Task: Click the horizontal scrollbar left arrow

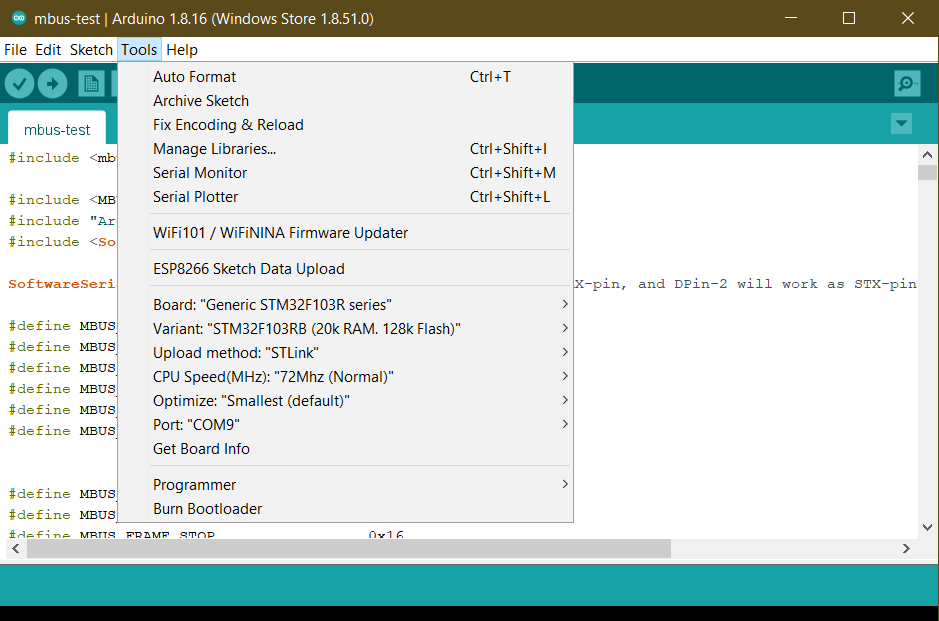Action: 16,549
